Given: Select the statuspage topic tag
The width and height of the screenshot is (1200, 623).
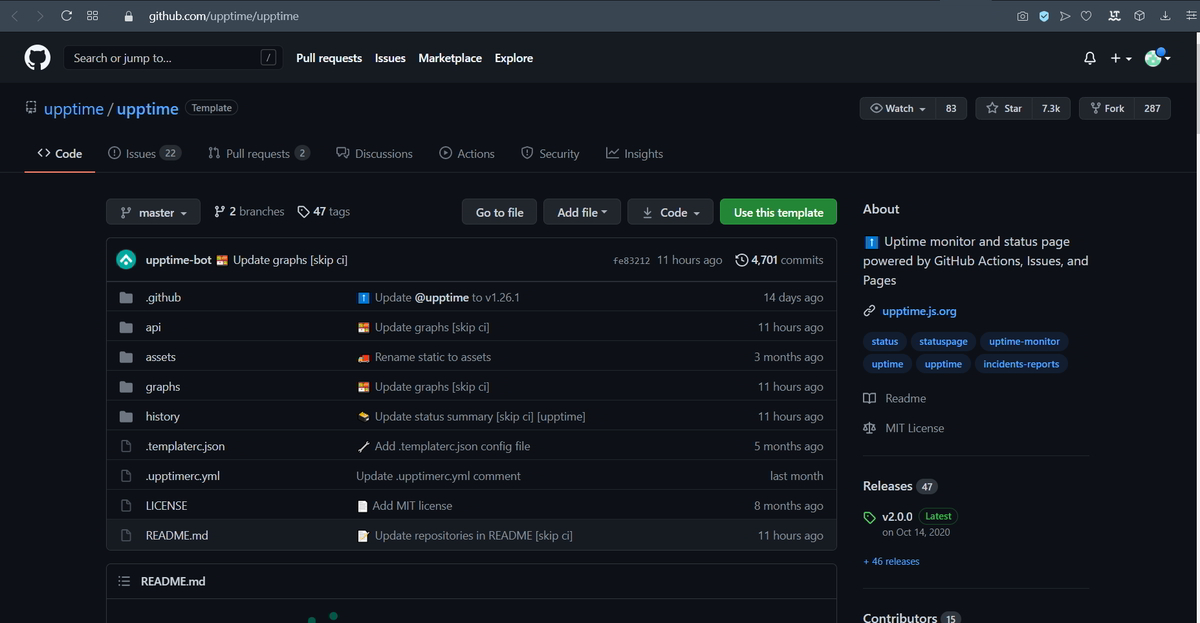Looking at the screenshot, I should coord(942,341).
